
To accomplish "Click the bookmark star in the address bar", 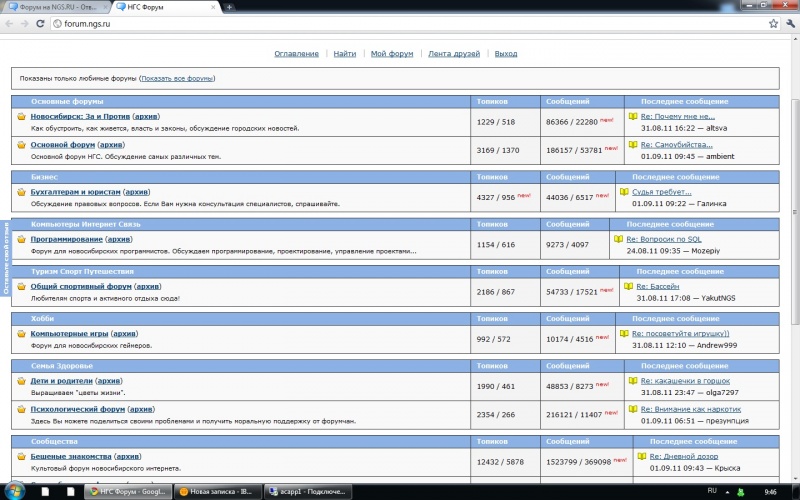I will pos(772,22).
